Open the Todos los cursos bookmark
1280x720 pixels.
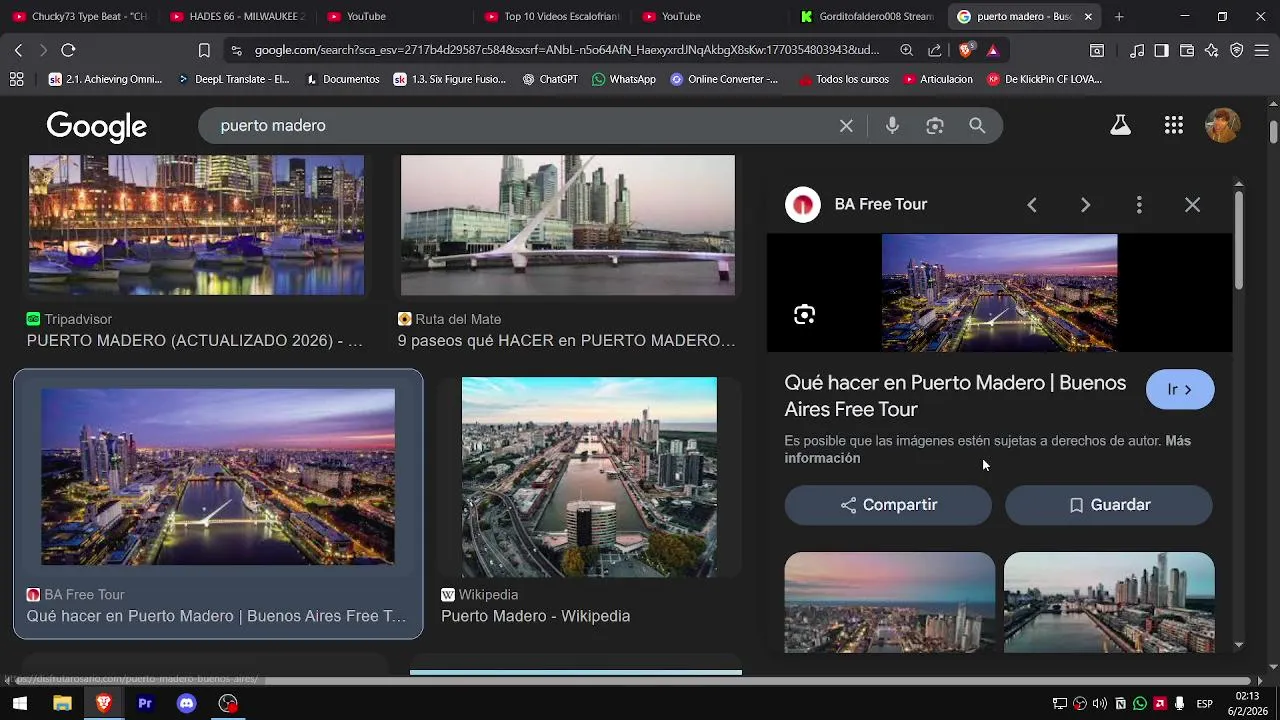843,79
